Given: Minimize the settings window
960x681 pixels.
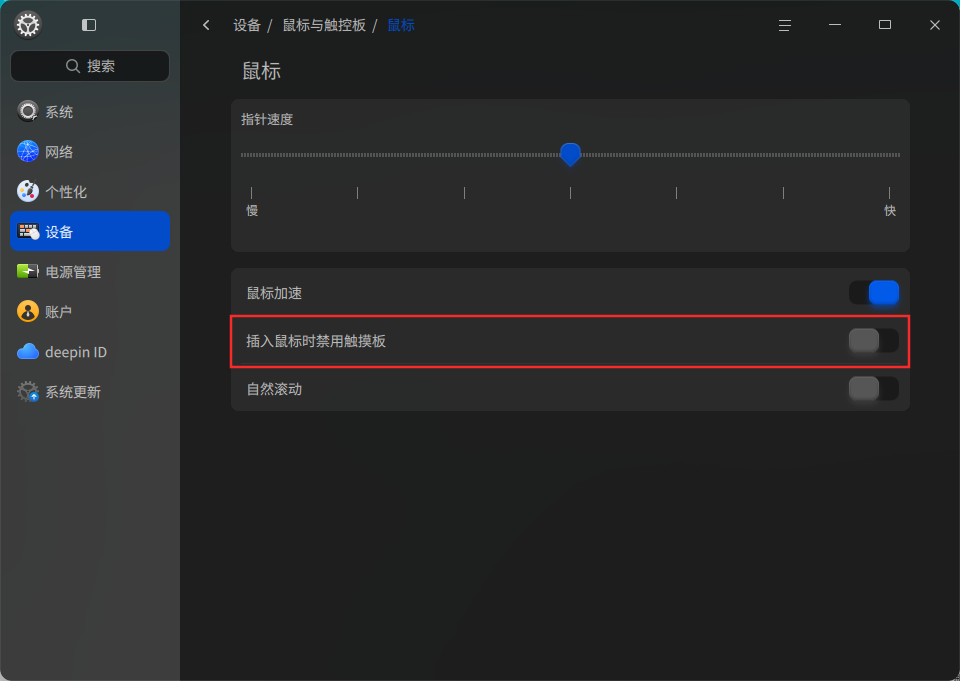Looking at the screenshot, I should click(834, 25).
